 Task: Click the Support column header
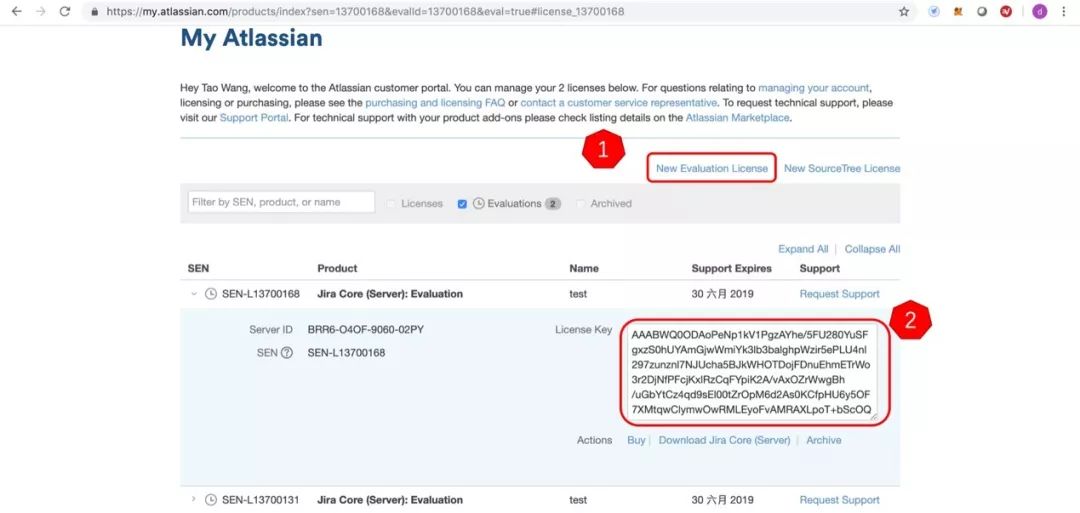click(x=820, y=269)
